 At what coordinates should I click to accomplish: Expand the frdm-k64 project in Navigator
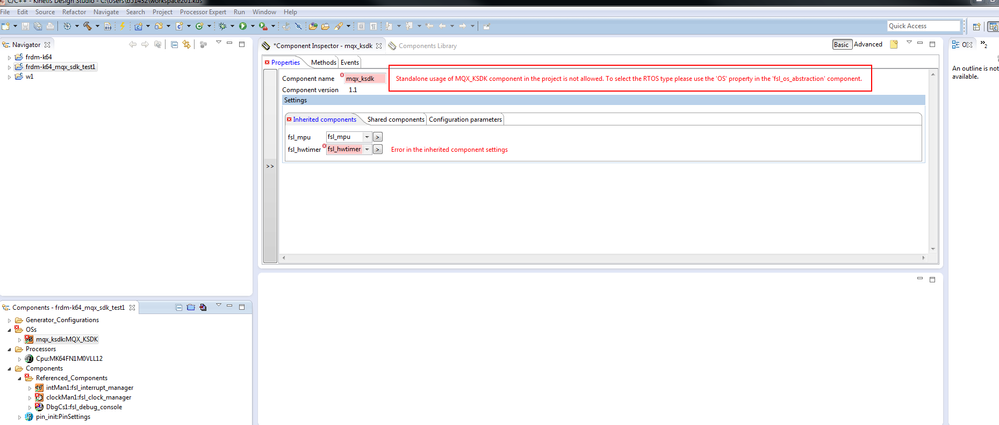(9, 57)
